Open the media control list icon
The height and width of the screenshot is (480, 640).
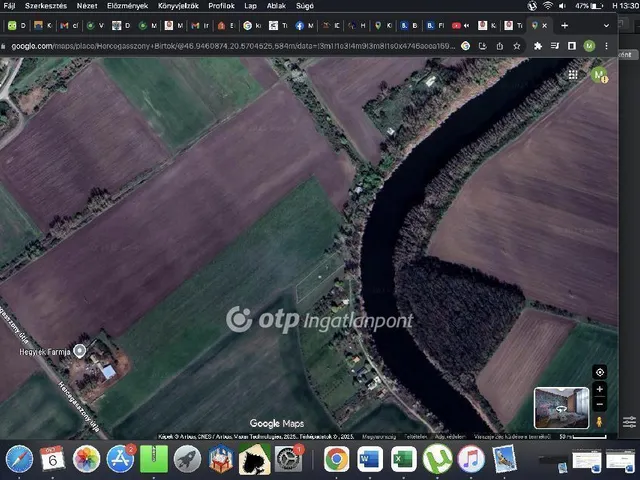click(x=555, y=46)
